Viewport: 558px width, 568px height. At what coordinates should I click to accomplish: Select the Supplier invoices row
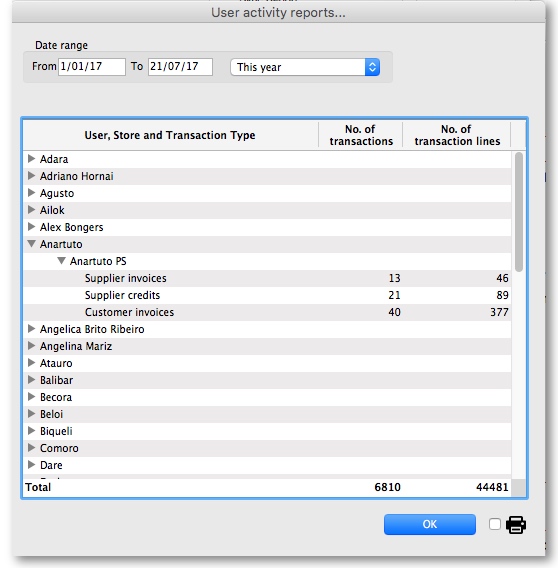pos(267,278)
